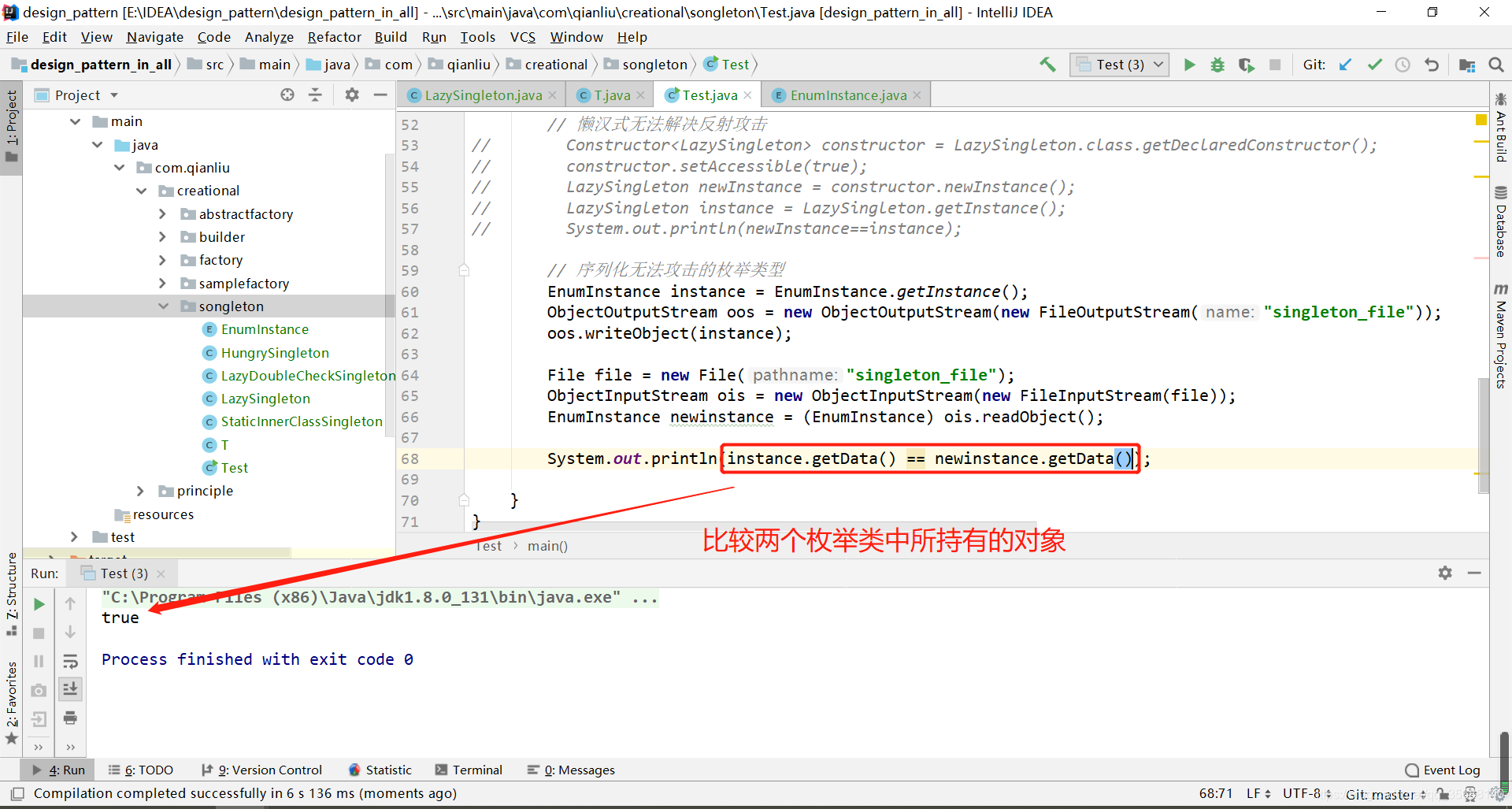
Task: Hide the Run tool window
Action: [x=1474, y=573]
